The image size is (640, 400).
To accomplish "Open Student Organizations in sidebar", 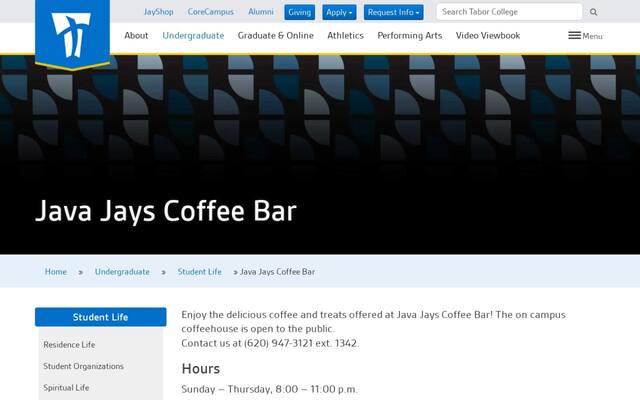I will [83, 366].
